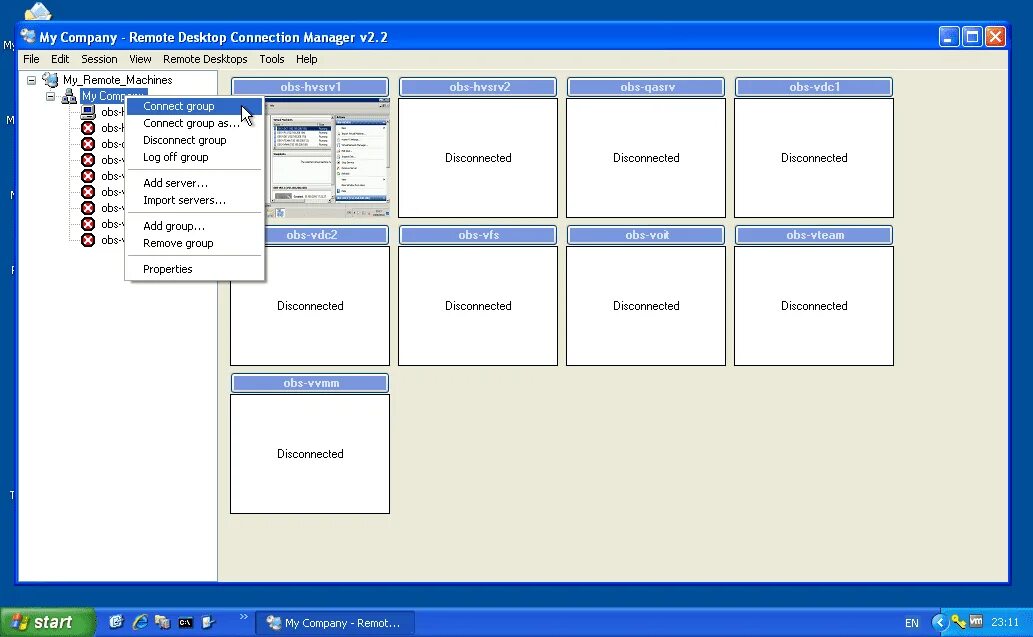This screenshot has width=1033, height=637.
Task: Choose Connect group in context menu
Action: [x=194, y=106]
